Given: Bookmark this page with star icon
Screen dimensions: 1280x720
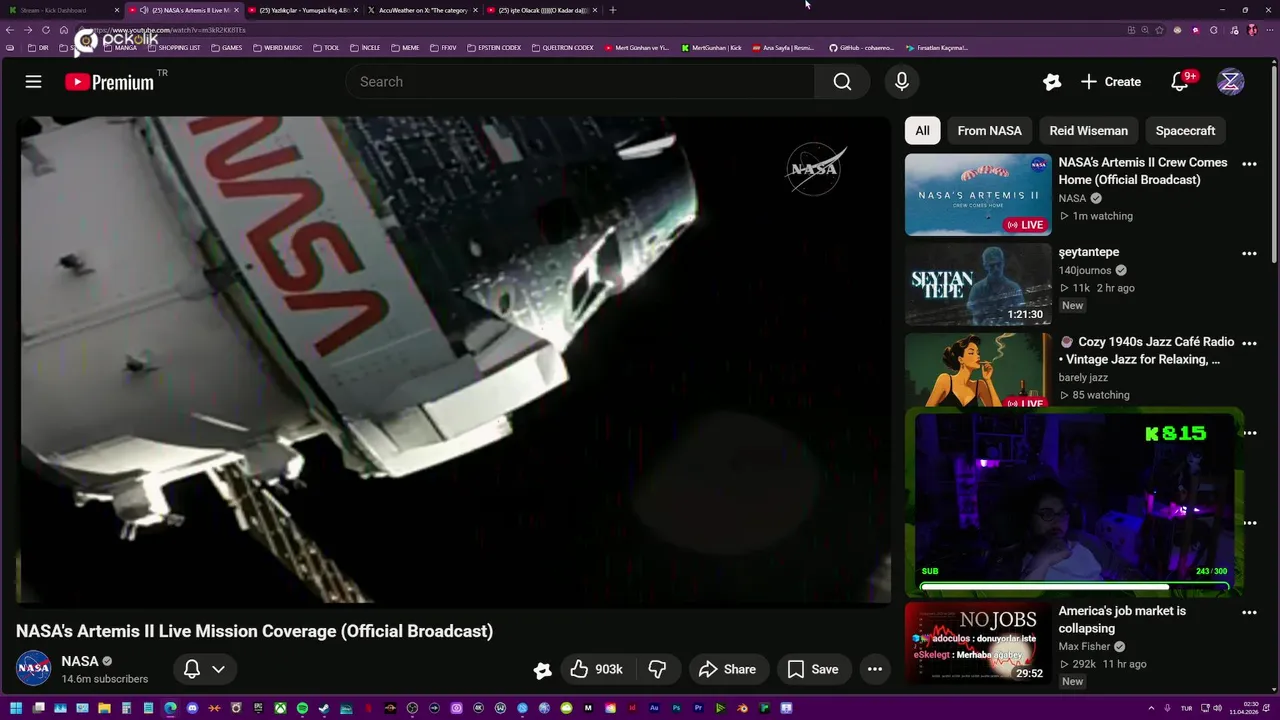Looking at the screenshot, I should 1159,30.
